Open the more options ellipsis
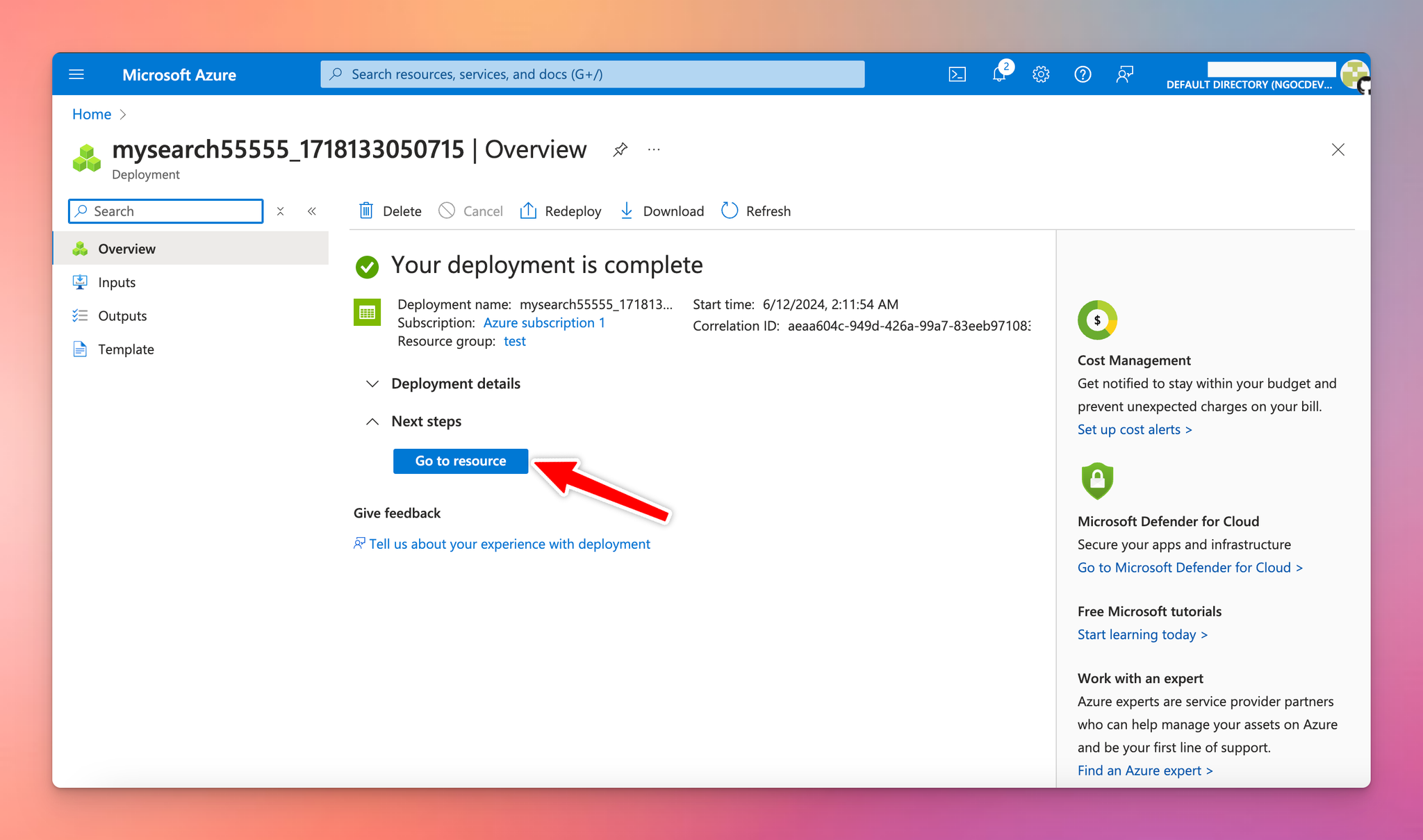1423x840 pixels. tap(654, 149)
